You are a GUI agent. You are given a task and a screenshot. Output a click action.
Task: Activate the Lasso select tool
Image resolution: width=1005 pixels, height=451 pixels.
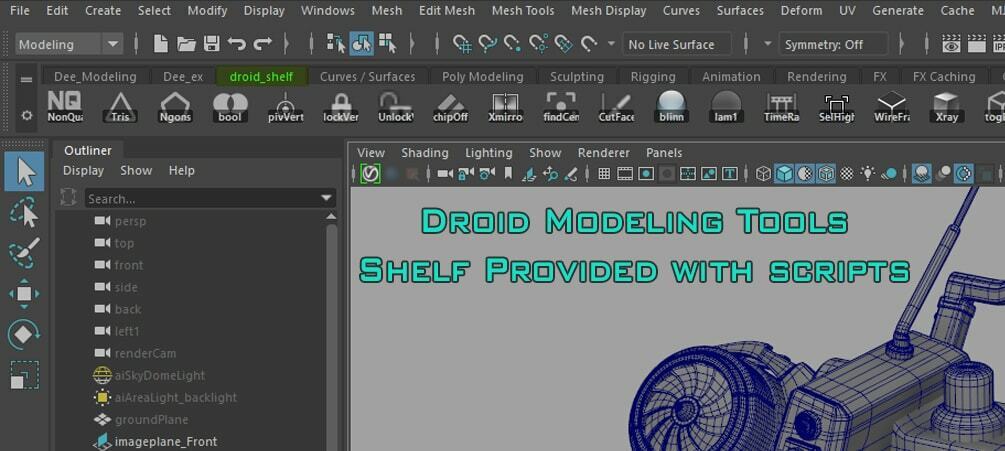point(24,213)
